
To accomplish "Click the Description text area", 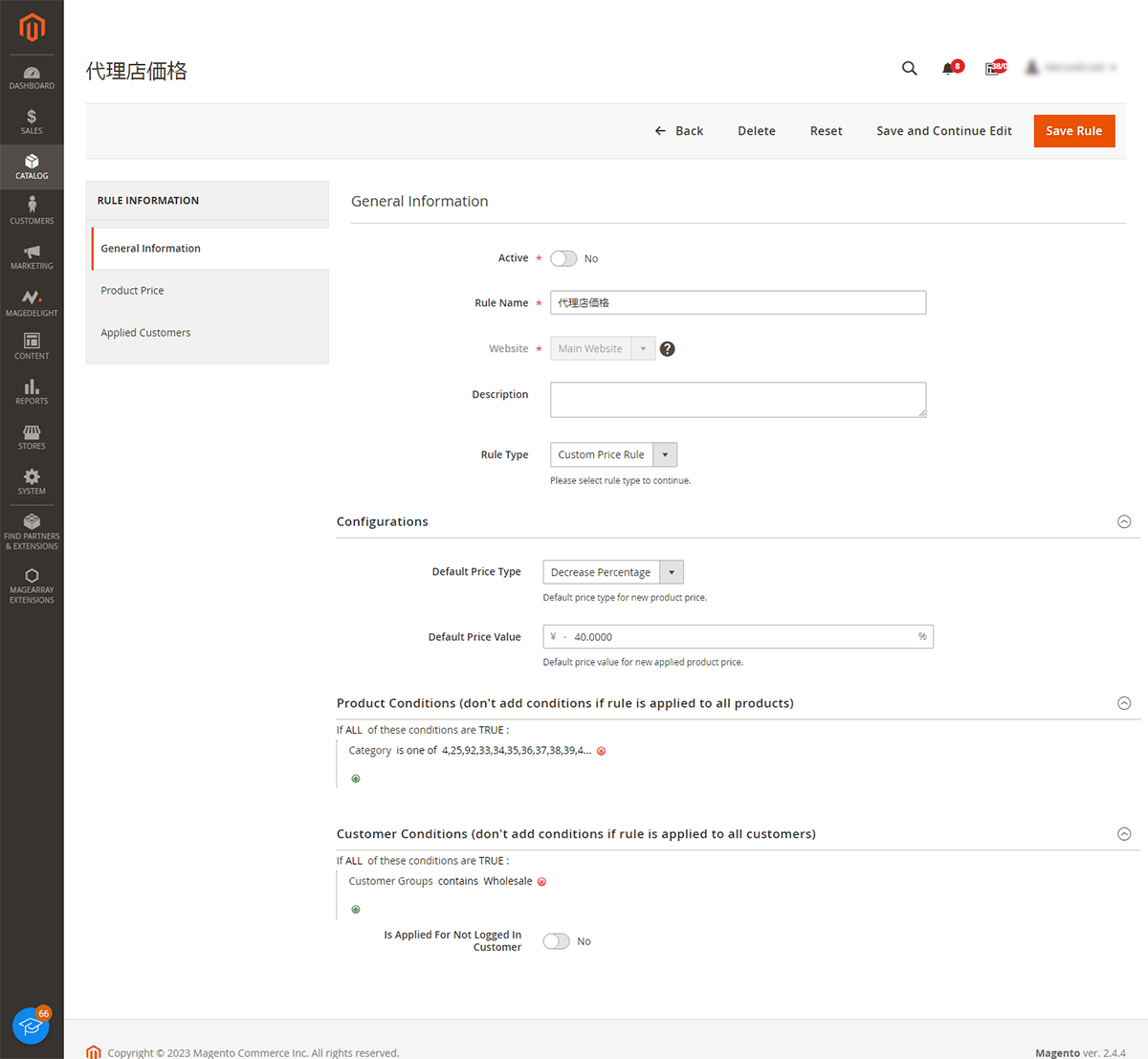I will click(x=738, y=400).
